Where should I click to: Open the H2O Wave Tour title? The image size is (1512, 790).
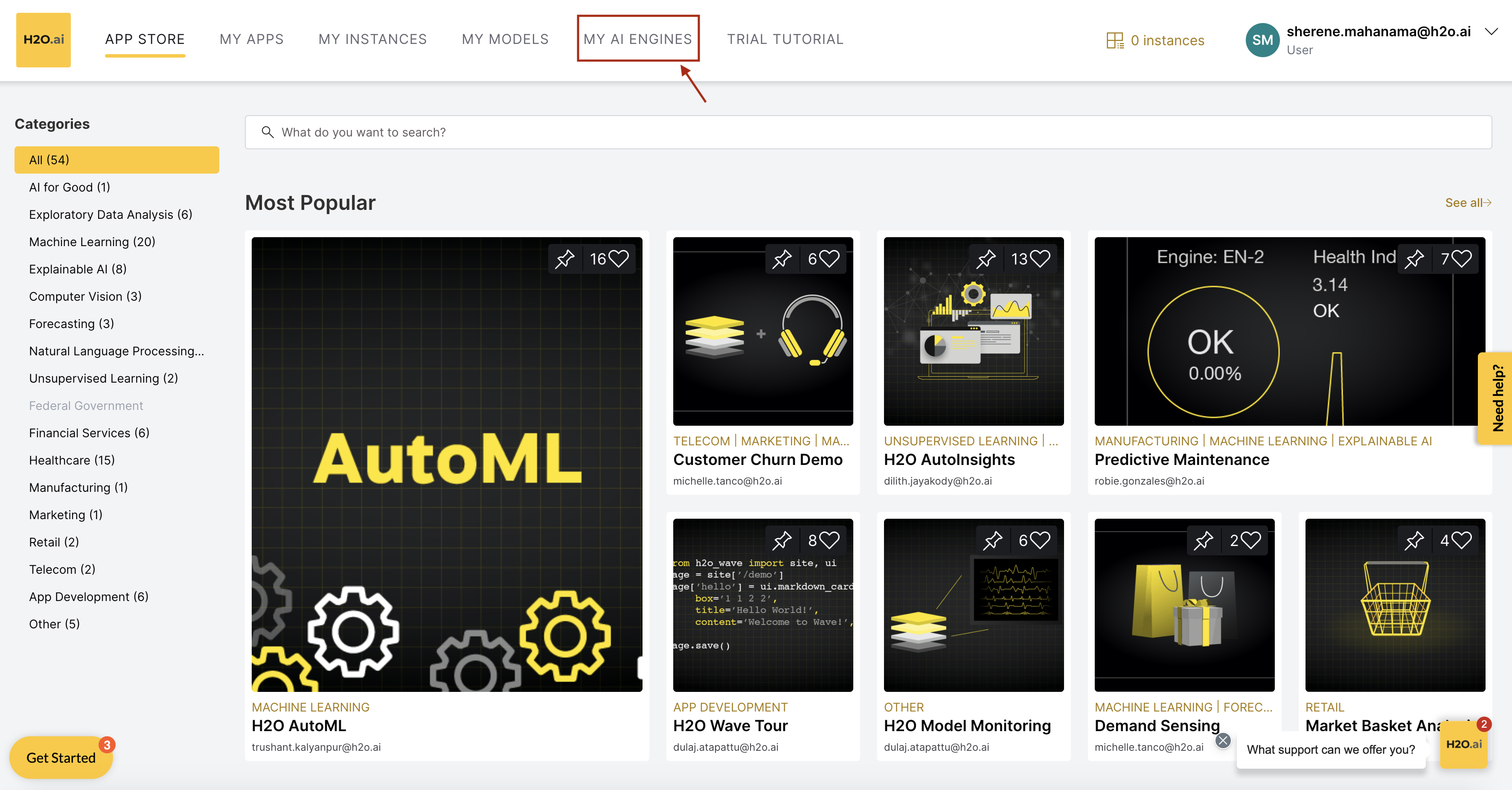[730, 726]
